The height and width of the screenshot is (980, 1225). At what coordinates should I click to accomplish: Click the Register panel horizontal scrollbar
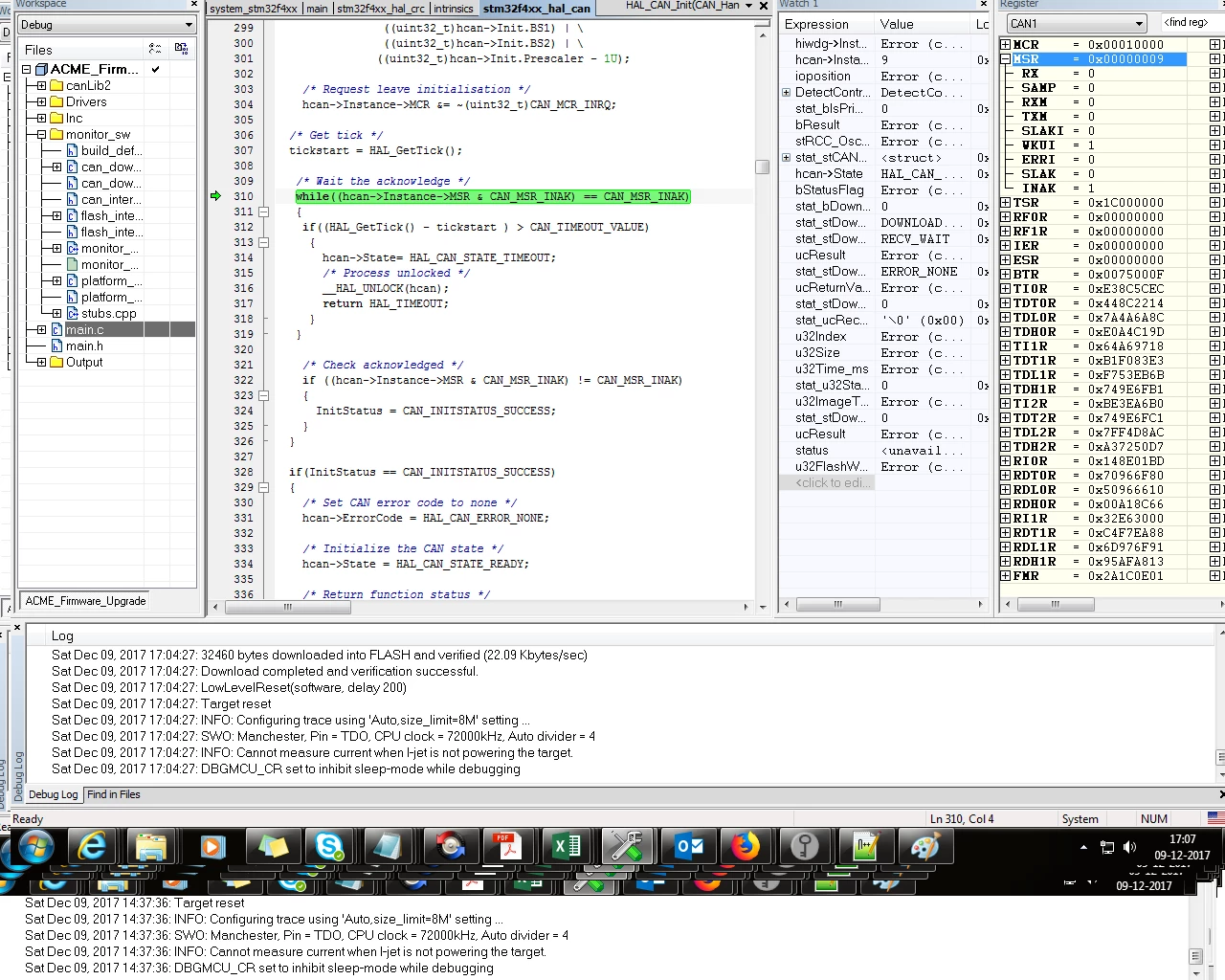[x=1055, y=604]
